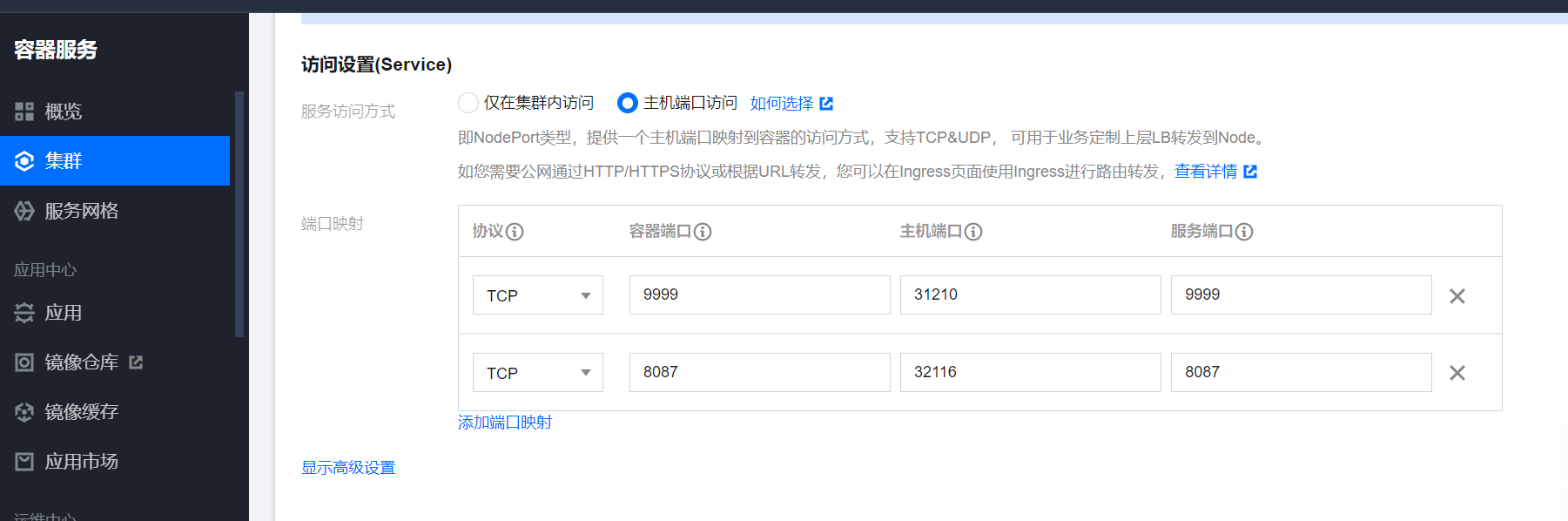Screen dimensions: 1568x521
Task: Open the 如何选择 help link
Action: [x=782, y=104]
